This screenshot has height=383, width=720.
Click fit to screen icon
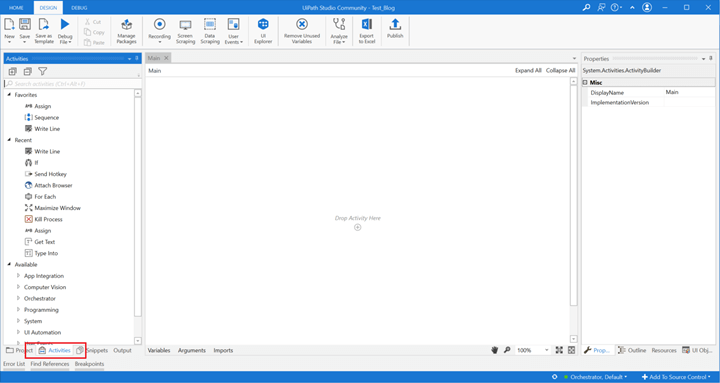point(559,350)
